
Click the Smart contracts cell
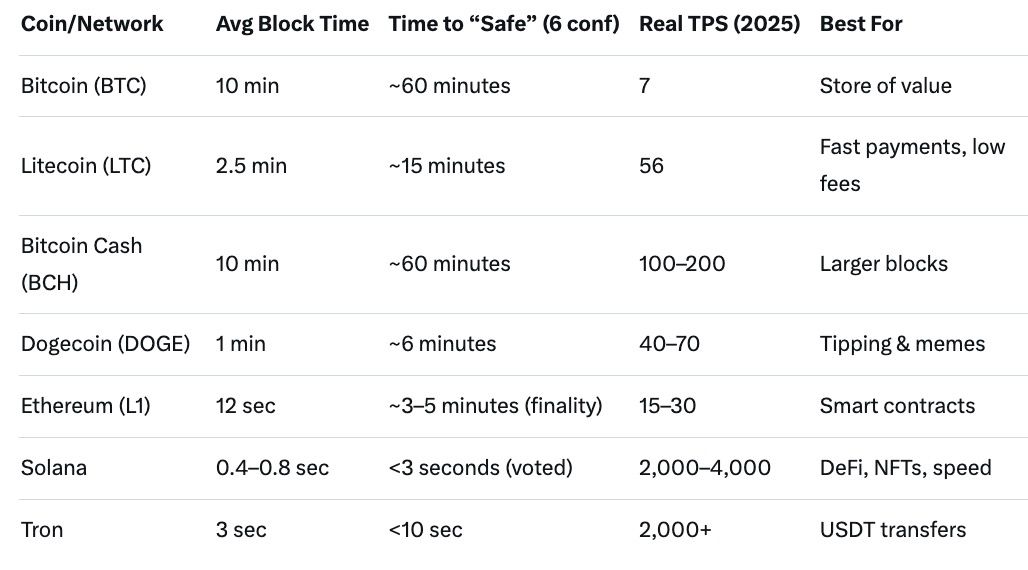pyautogui.click(x=897, y=406)
